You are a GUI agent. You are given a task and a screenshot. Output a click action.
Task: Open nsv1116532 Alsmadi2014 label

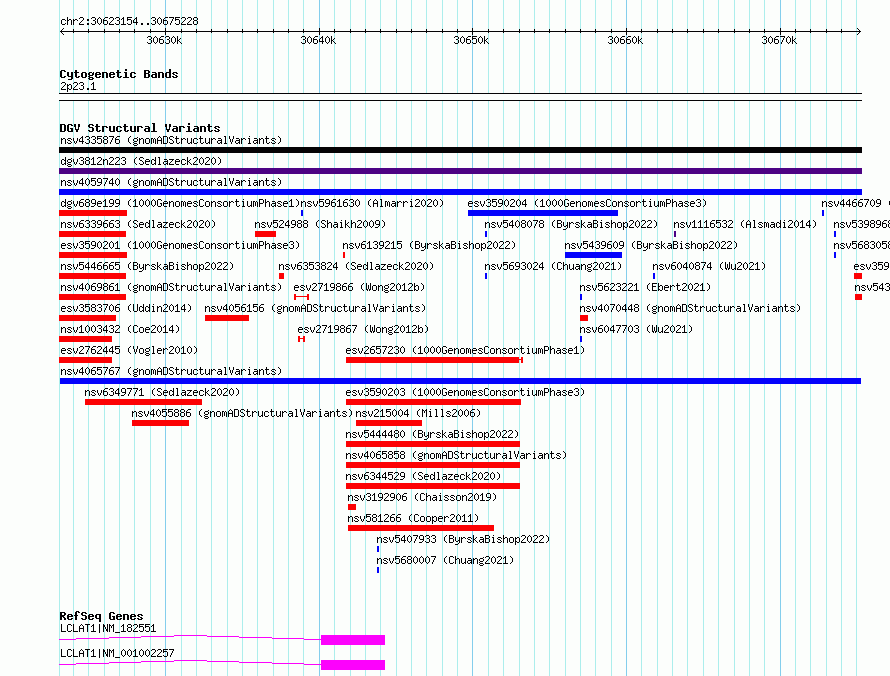(745, 224)
